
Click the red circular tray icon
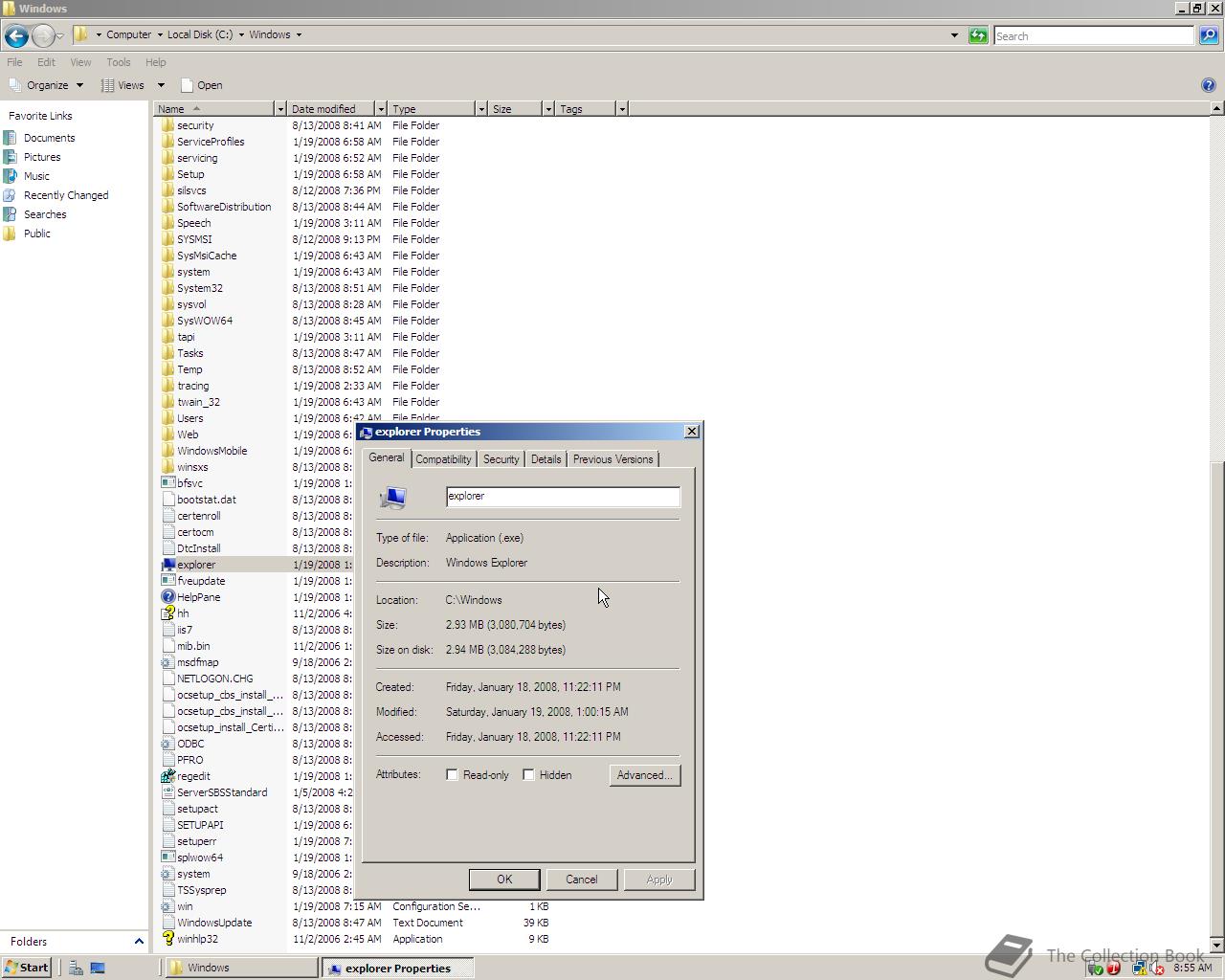[1113, 969]
